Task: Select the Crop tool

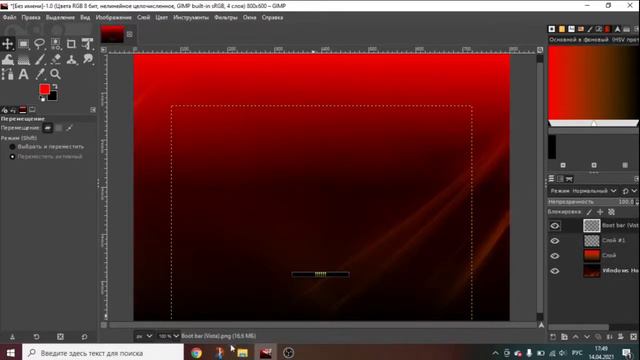Action: (x=71, y=44)
